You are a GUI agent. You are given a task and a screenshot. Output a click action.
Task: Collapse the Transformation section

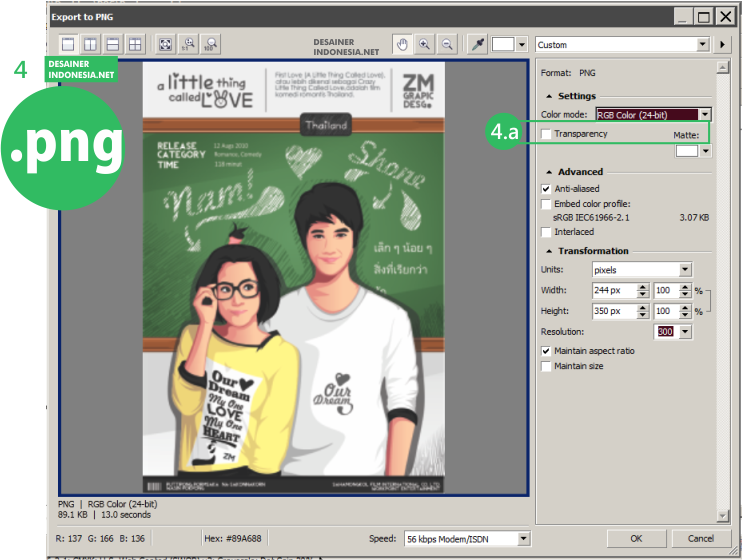pyautogui.click(x=549, y=251)
